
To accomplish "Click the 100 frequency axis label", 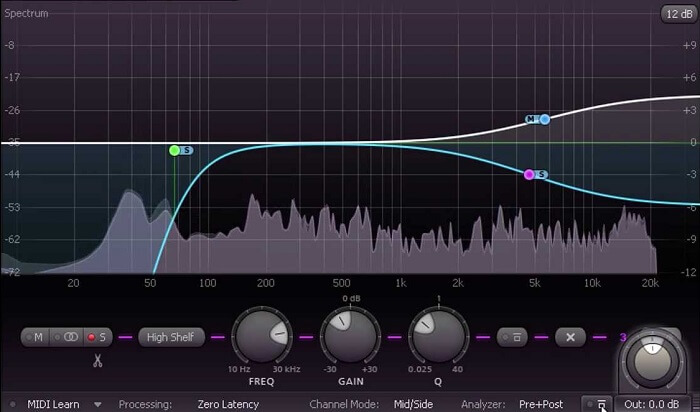I will tap(208, 283).
